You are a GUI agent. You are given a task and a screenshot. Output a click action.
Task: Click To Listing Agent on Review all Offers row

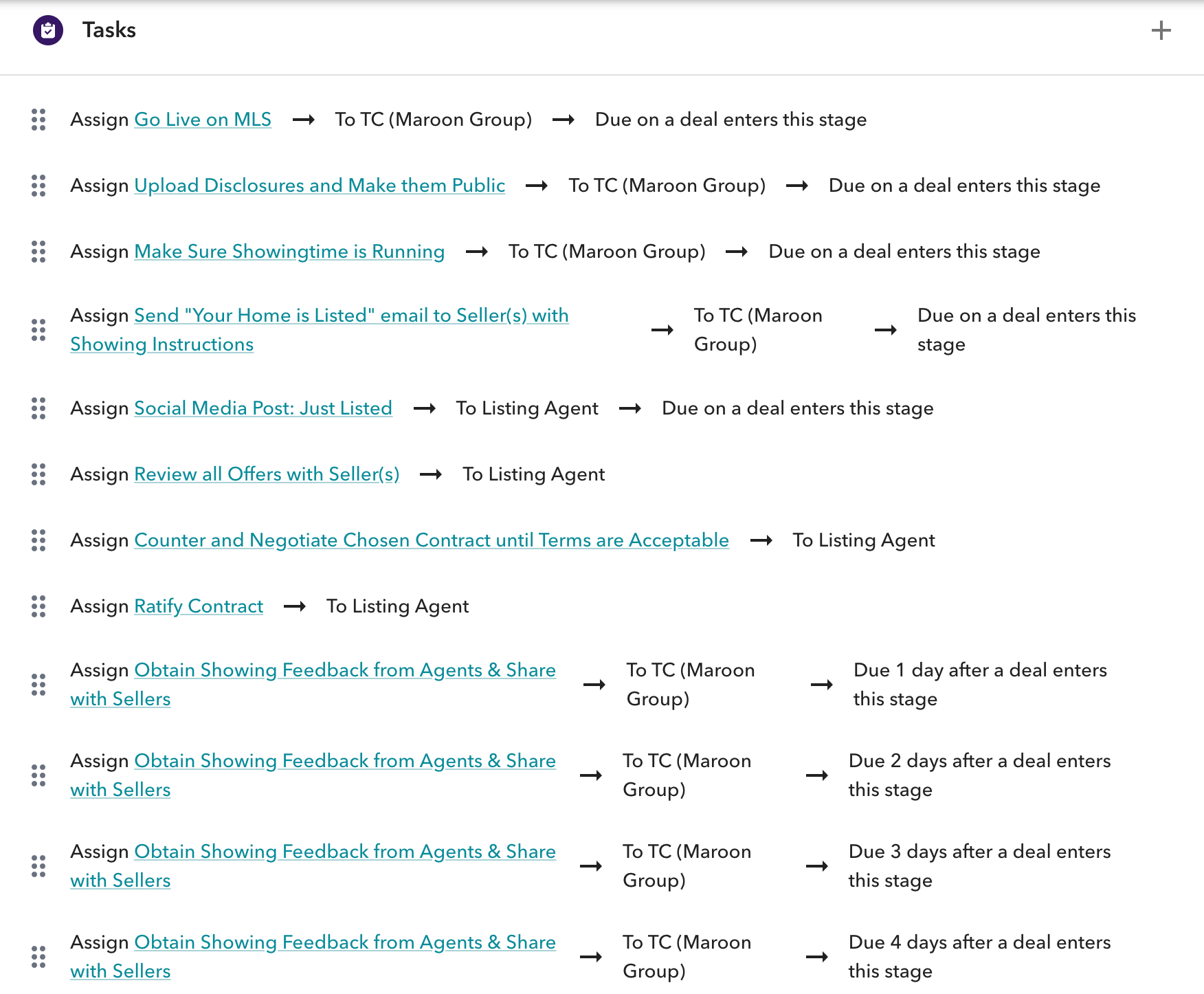coord(534,474)
